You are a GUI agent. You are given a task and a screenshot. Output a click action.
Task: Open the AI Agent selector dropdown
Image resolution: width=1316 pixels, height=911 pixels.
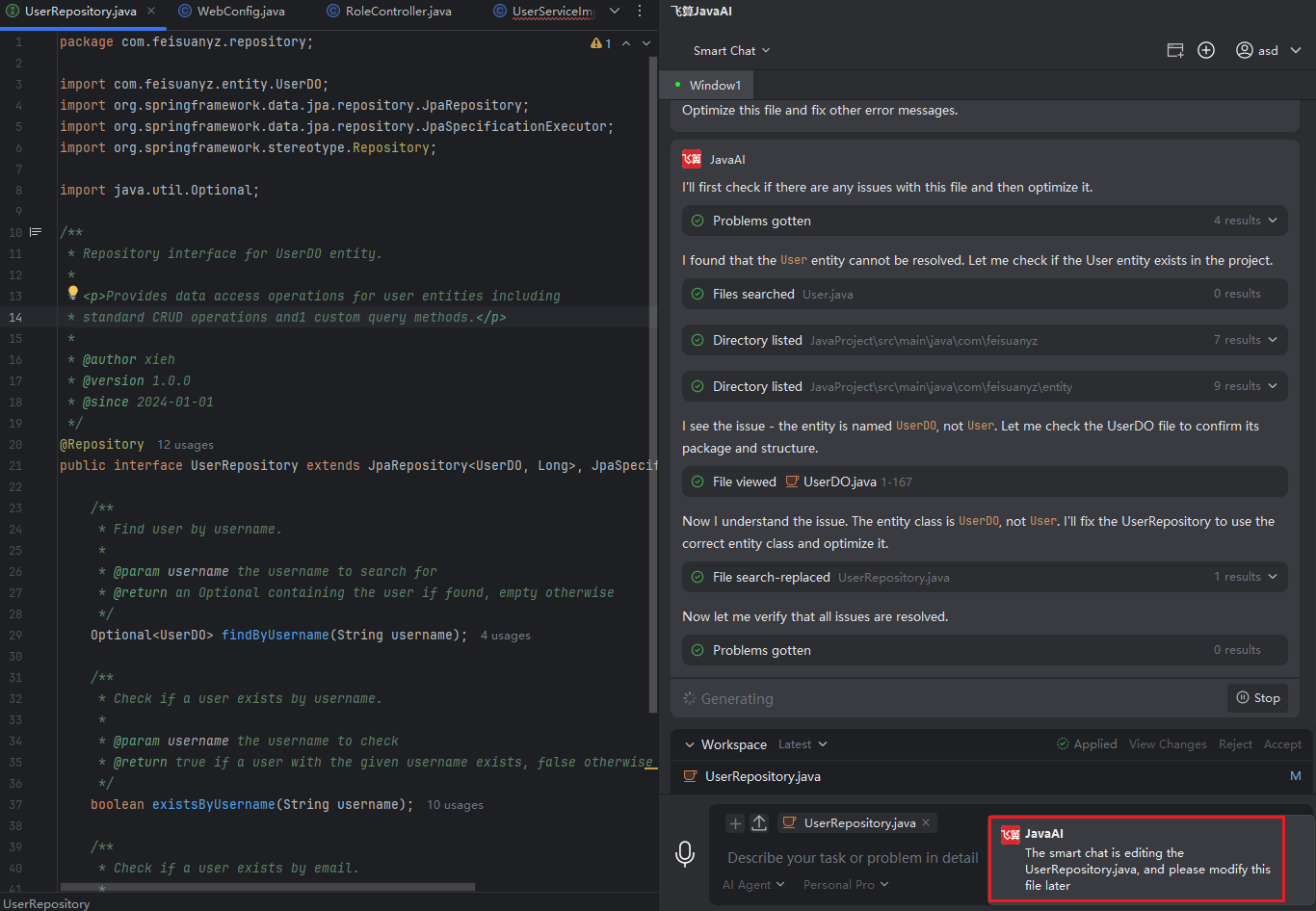(x=753, y=884)
